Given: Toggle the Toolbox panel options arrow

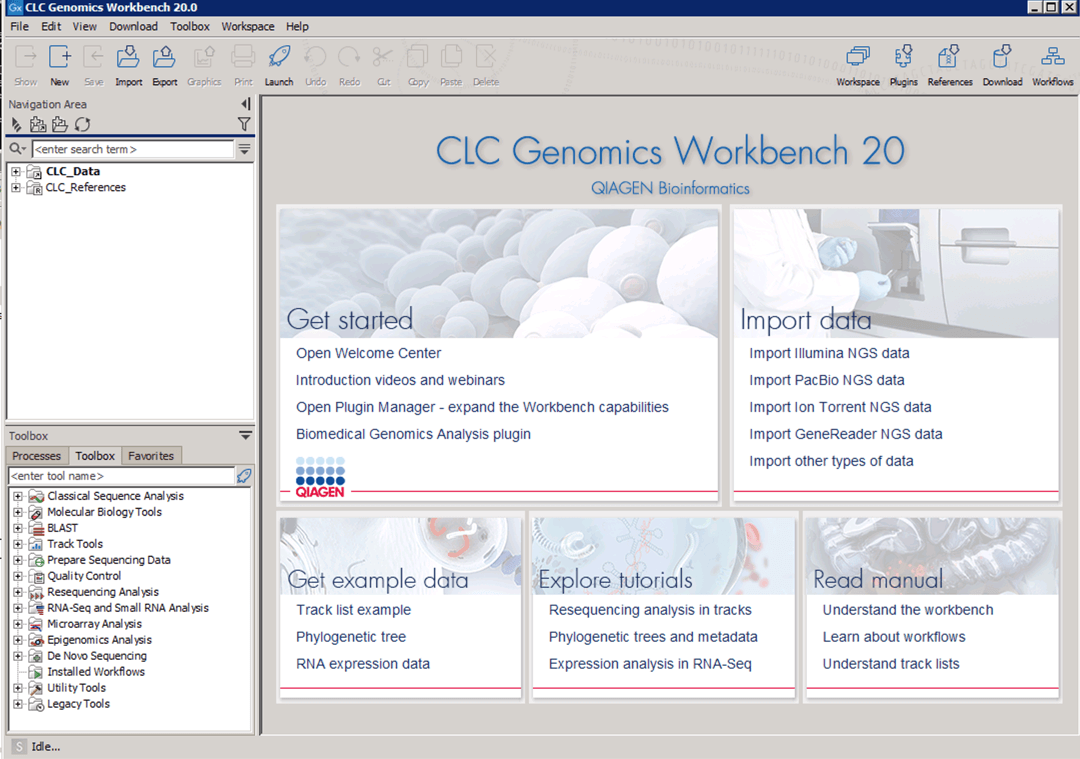Looking at the screenshot, I should [x=245, y=435].
